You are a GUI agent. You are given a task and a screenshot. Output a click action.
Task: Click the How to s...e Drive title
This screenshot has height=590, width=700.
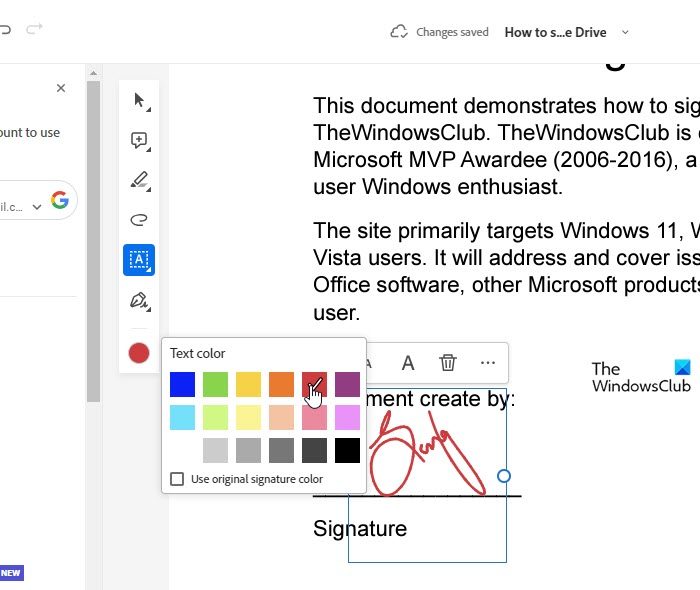555,32
